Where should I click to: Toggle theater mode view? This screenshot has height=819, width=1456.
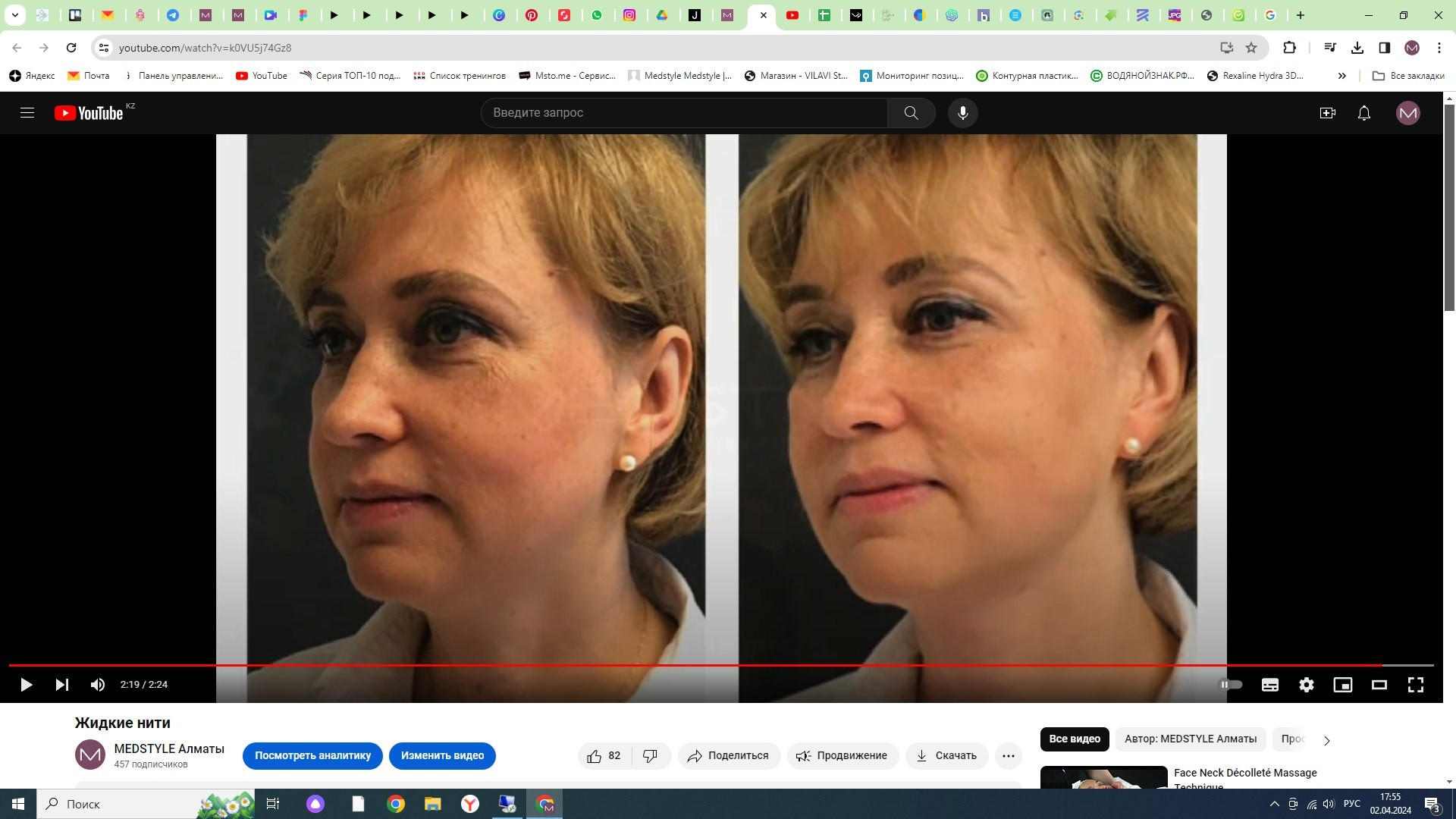1379,685
